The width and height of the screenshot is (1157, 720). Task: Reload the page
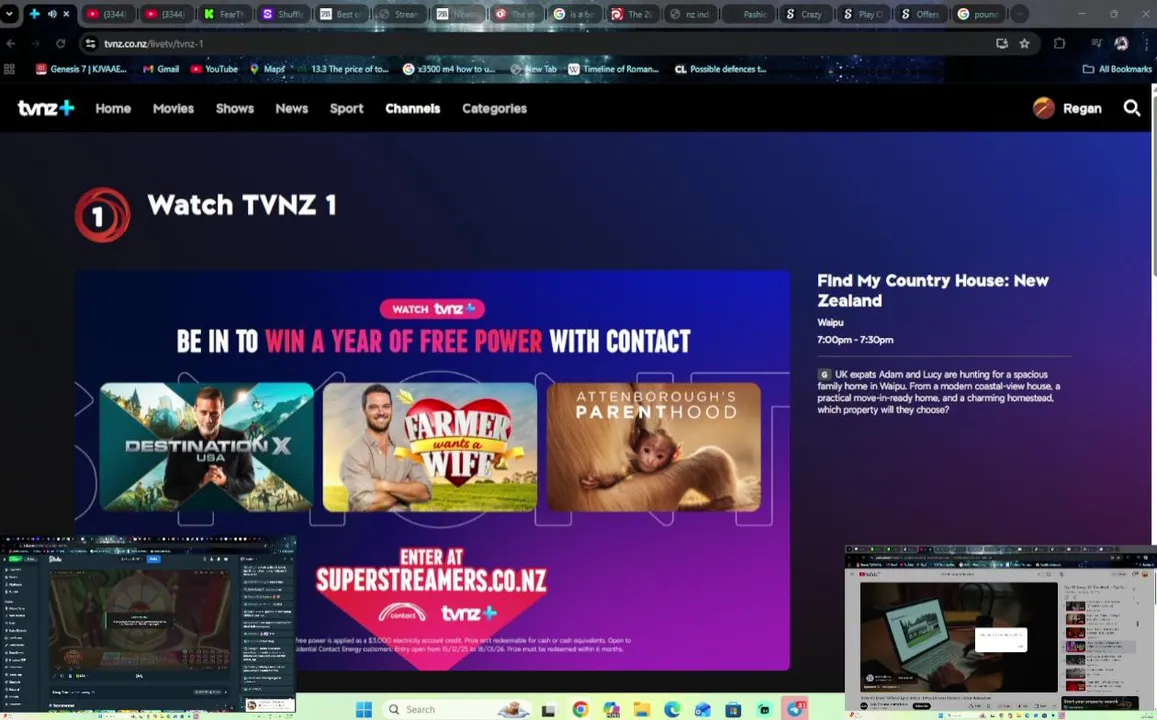tap(61, 44)
